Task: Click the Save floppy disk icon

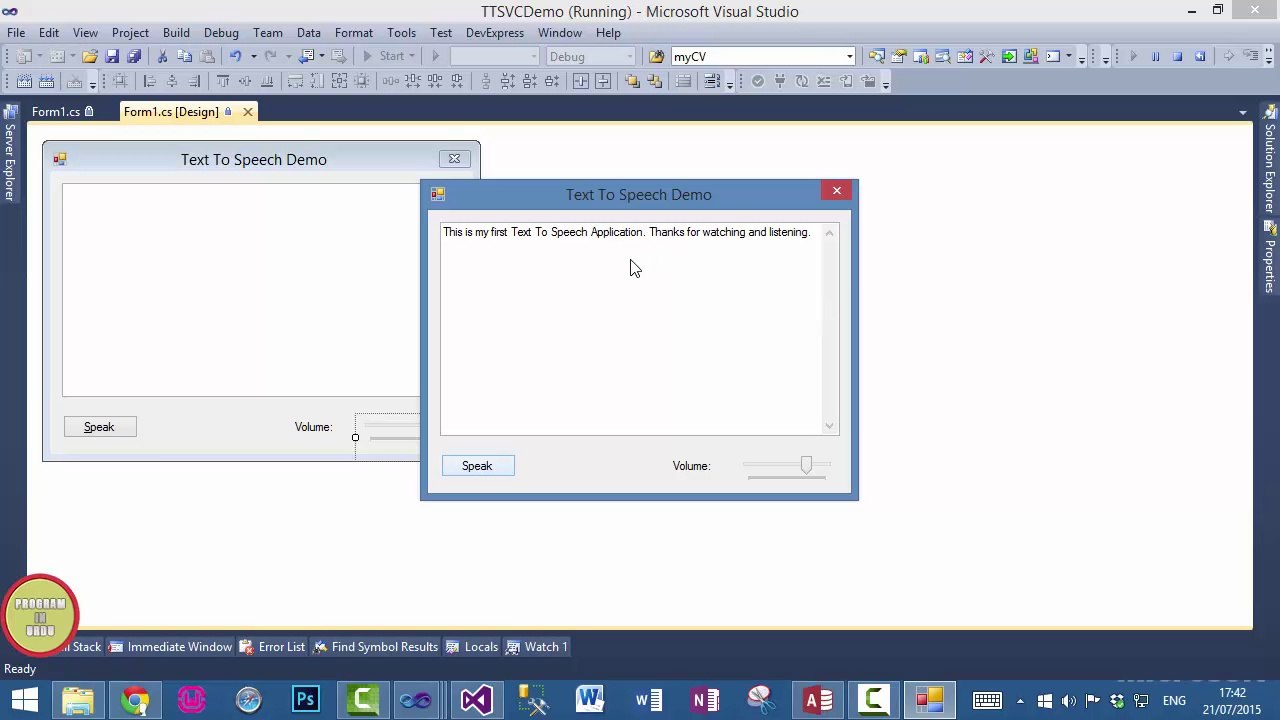Action: 112,56
